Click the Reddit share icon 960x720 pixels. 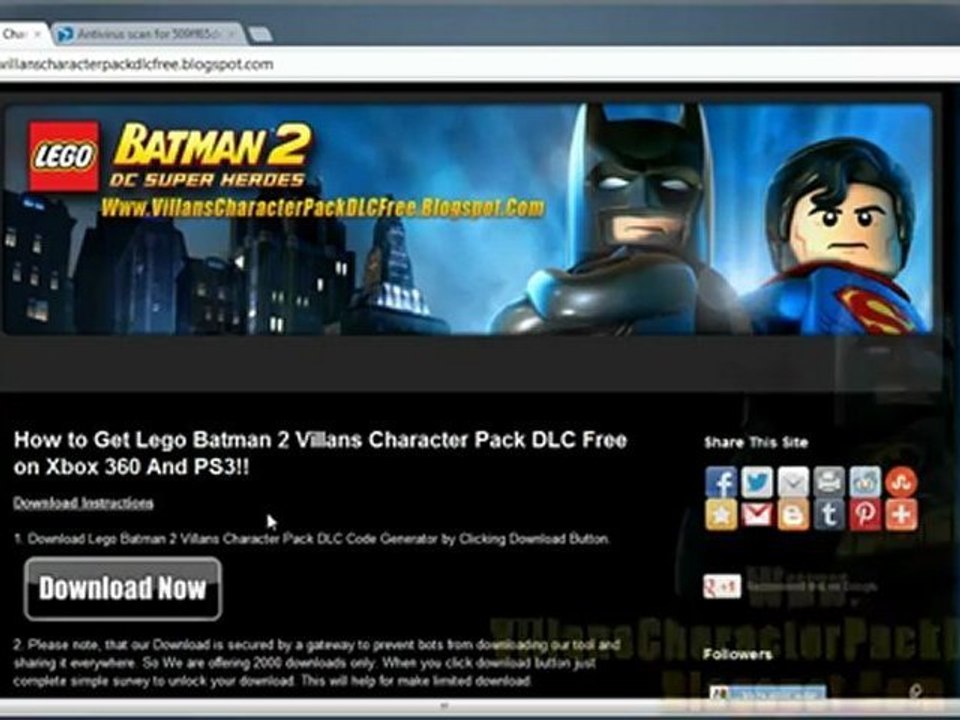coord(865,482)
